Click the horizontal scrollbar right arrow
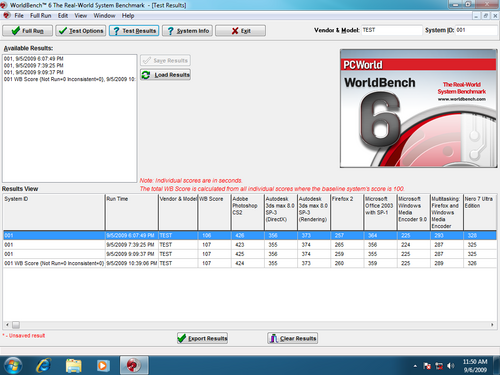Viewport: 500px width, 375px height. coord(492,325)
